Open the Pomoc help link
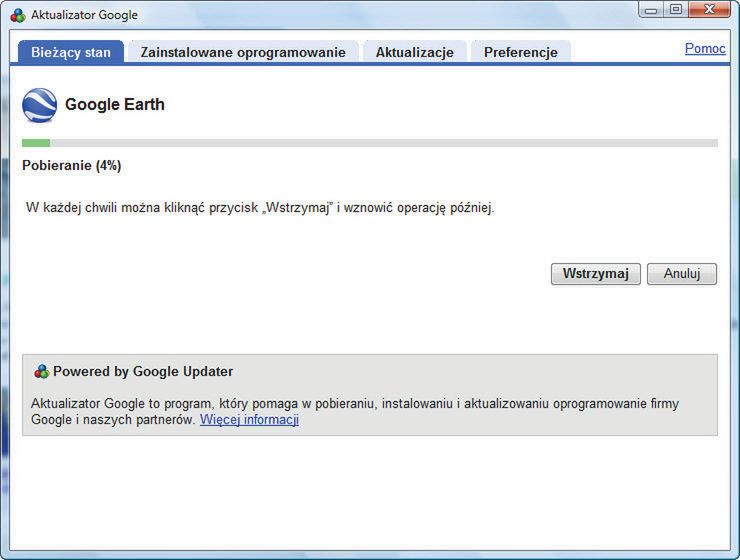Image resolution: width=740 pixels, height=560 pixels. pyautogui.click(x=705, y=48)
